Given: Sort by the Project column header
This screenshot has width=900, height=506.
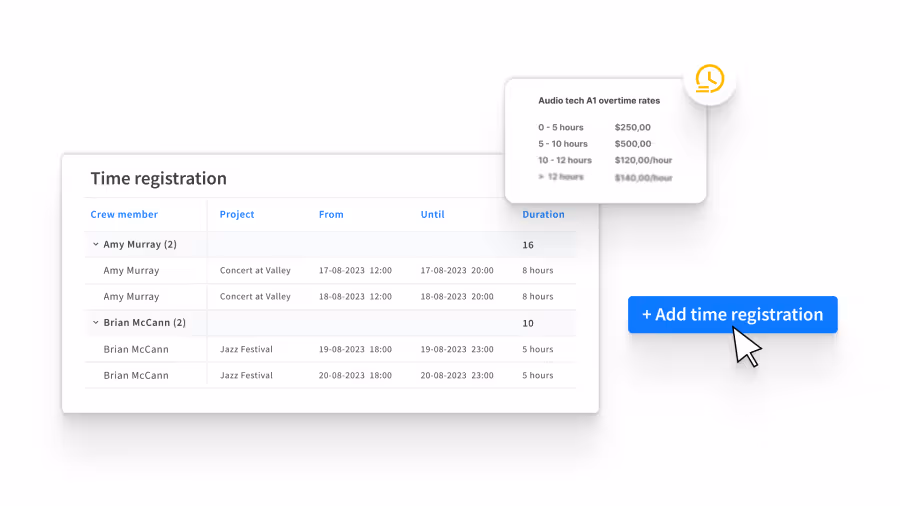Looking at the screenshot, I should point(236,214).
